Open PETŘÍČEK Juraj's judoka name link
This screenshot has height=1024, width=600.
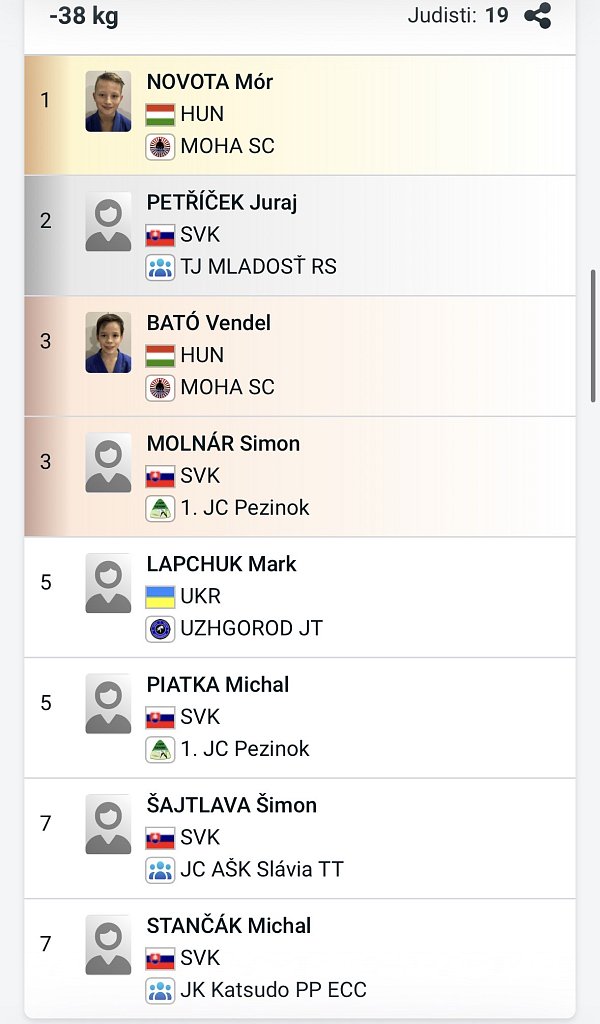click(x=222, y=202)
